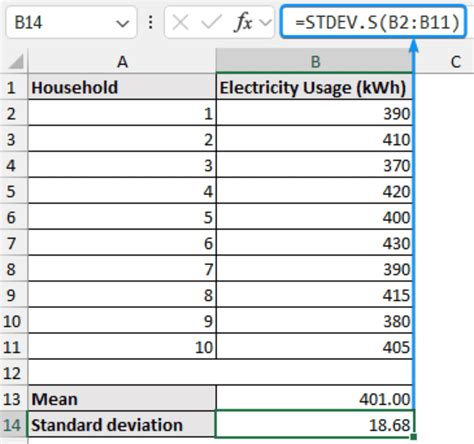Open dropdown arrow next to fx
Screen dimensions: 474x444
pyautogui.click(x=266, y=23)
